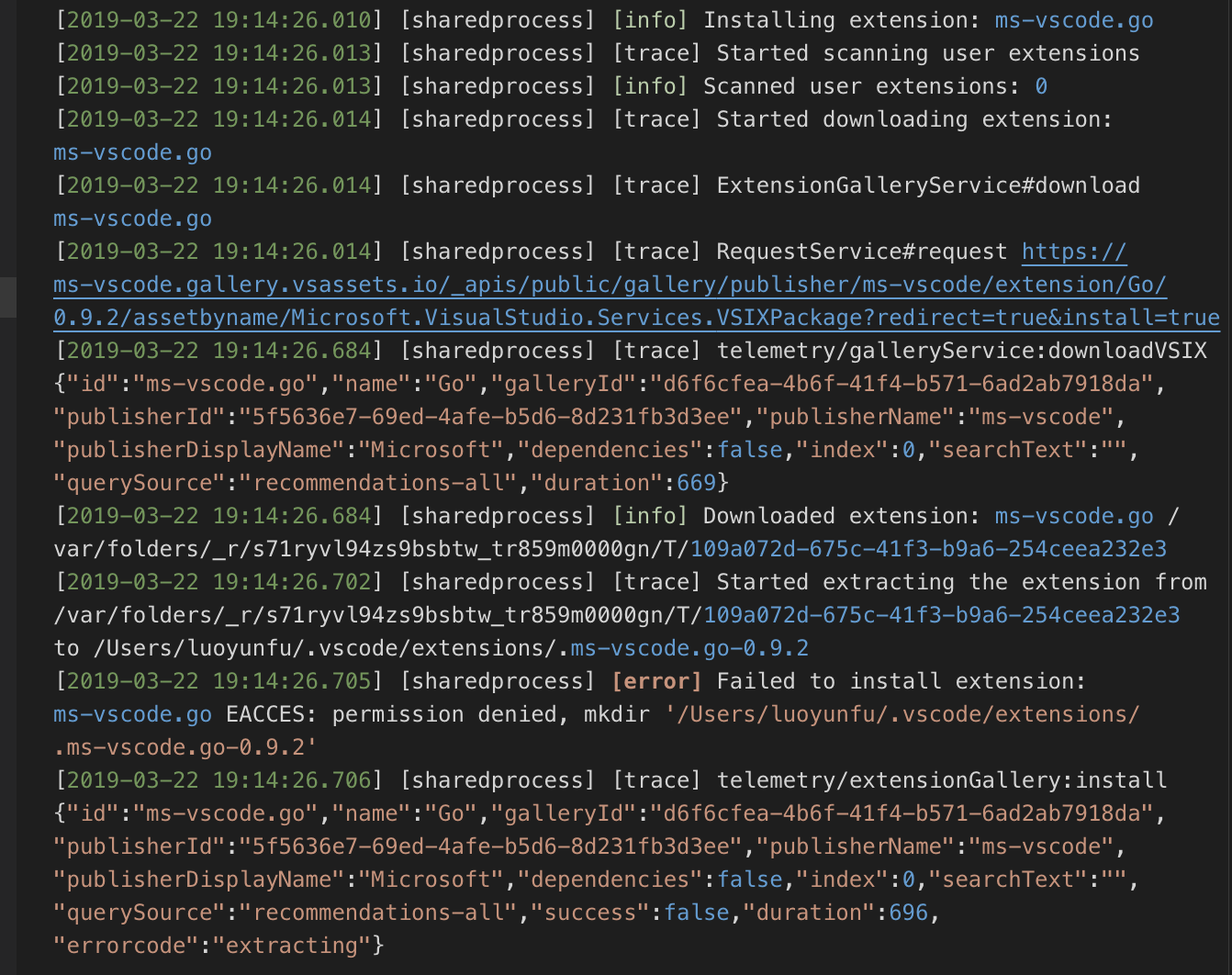Click ms-vscode.go after Downloaded extension
1232x975 pixels.
1074,515
